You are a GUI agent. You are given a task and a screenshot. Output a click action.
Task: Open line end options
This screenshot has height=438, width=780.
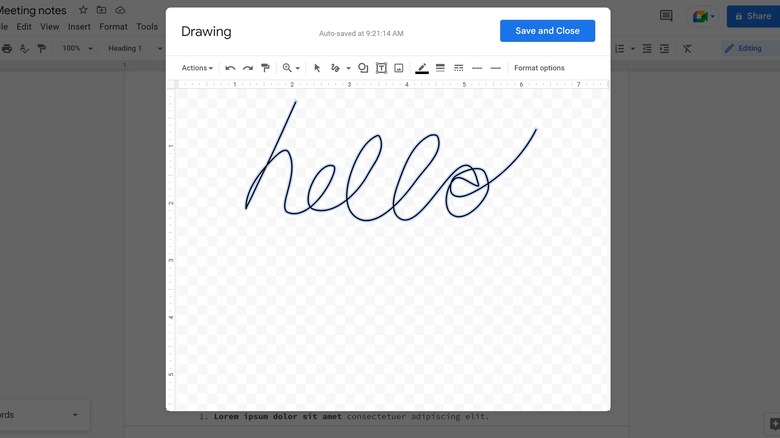click(x=495, y=68)
